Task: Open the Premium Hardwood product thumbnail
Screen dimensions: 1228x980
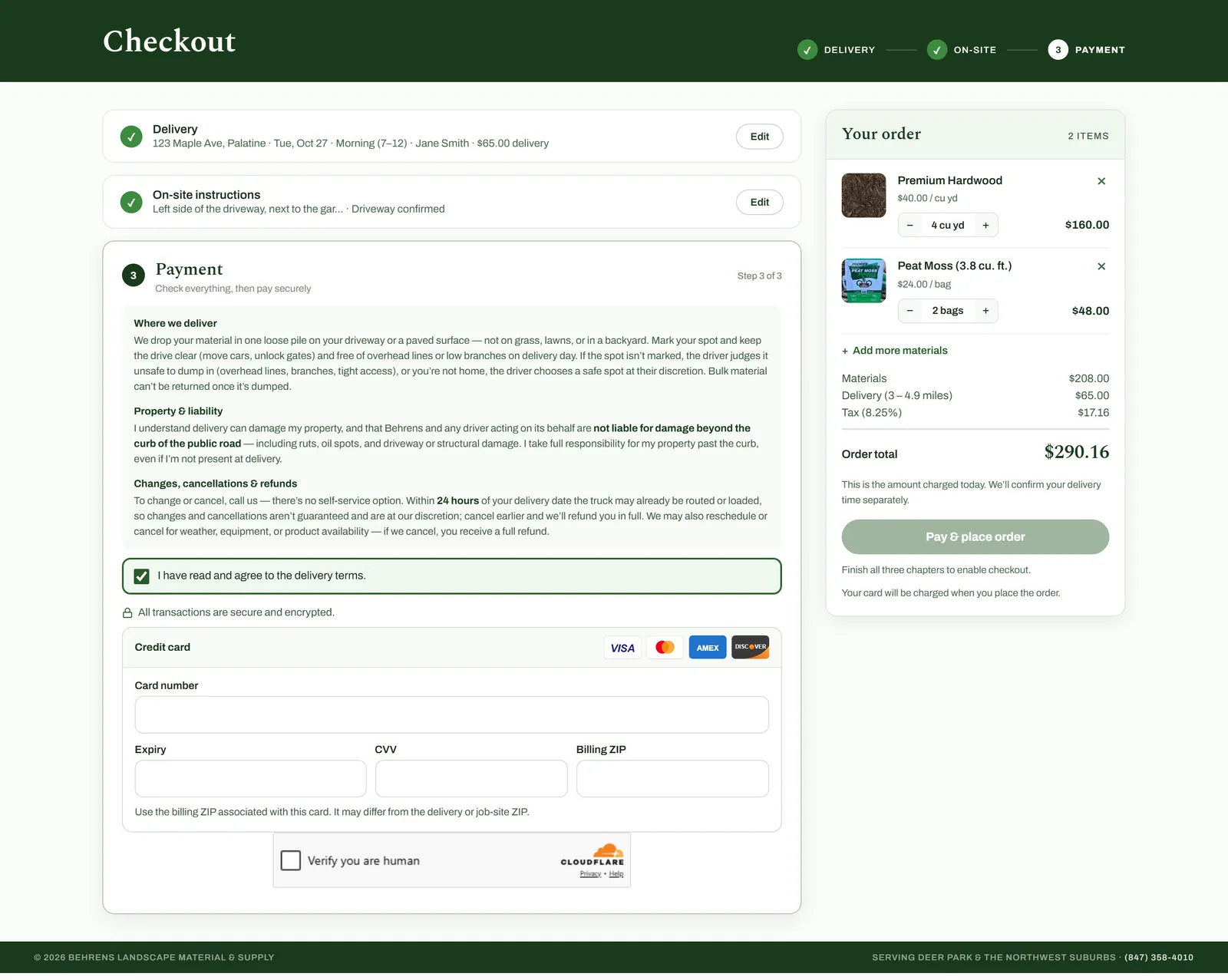Action: coord(863,195)
